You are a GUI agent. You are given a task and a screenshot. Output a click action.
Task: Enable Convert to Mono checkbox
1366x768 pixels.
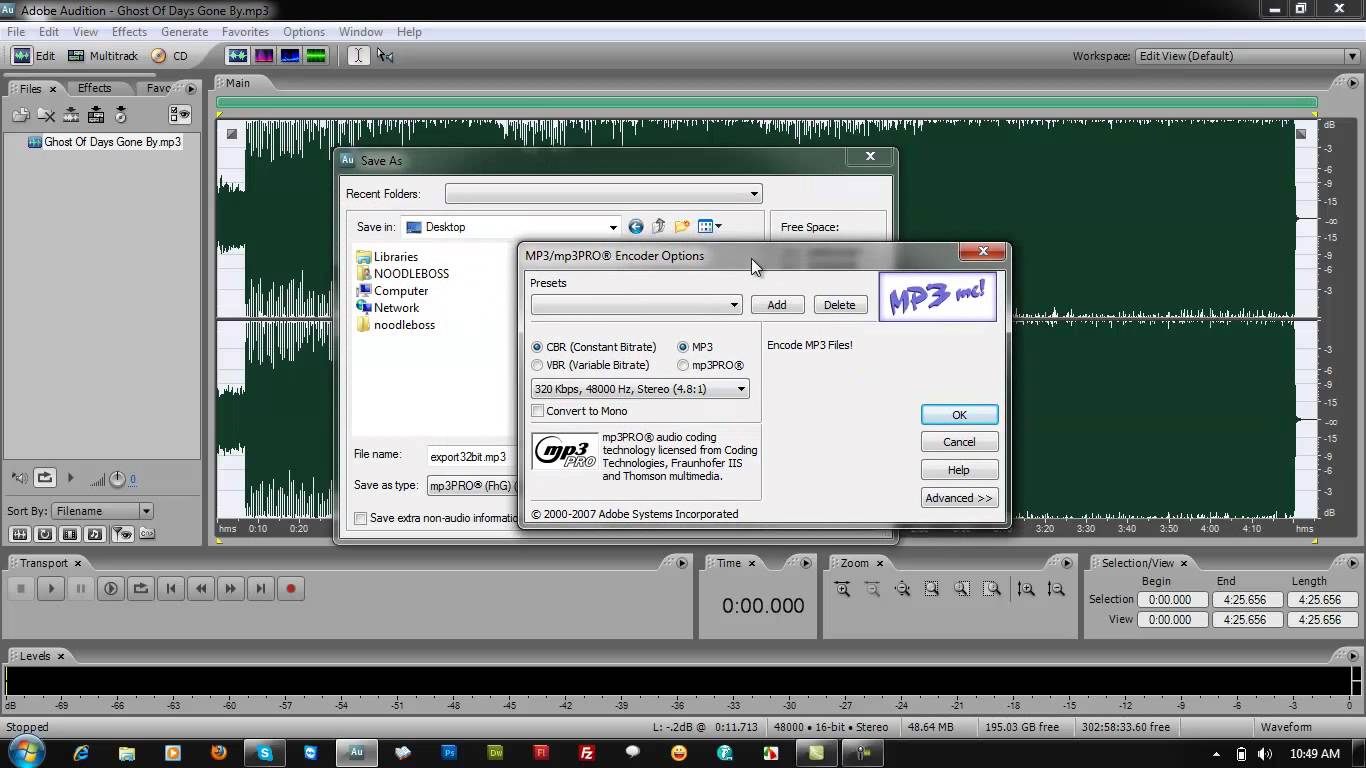point(538,411)
